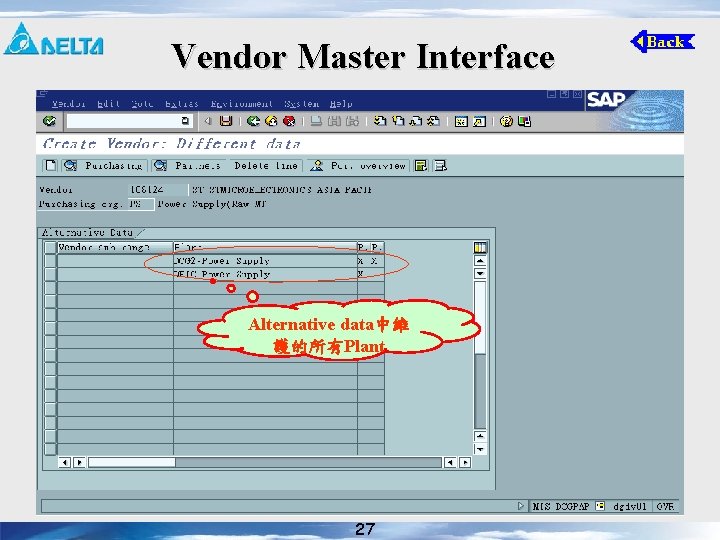Click the lower scroll-up arrow of the table
Screen dimensions: 720x540
[480, 436]
